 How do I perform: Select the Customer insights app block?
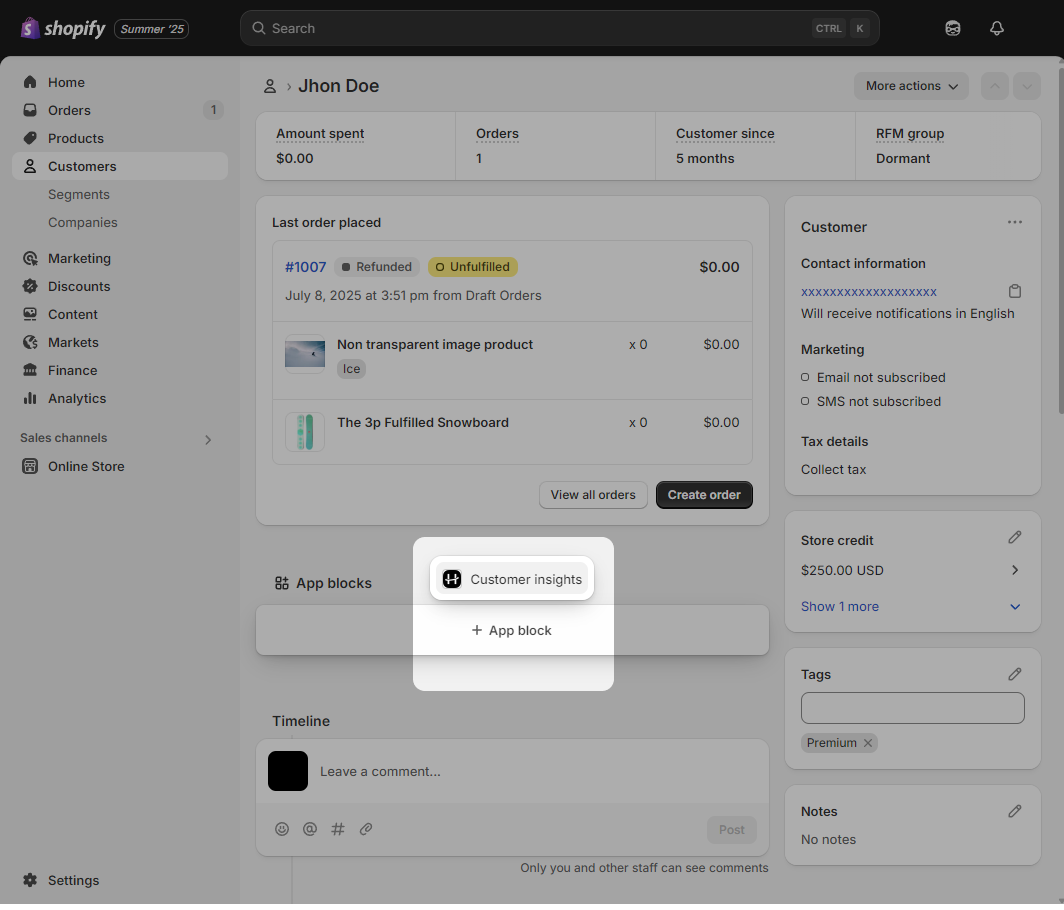click(x=512, y=579)
